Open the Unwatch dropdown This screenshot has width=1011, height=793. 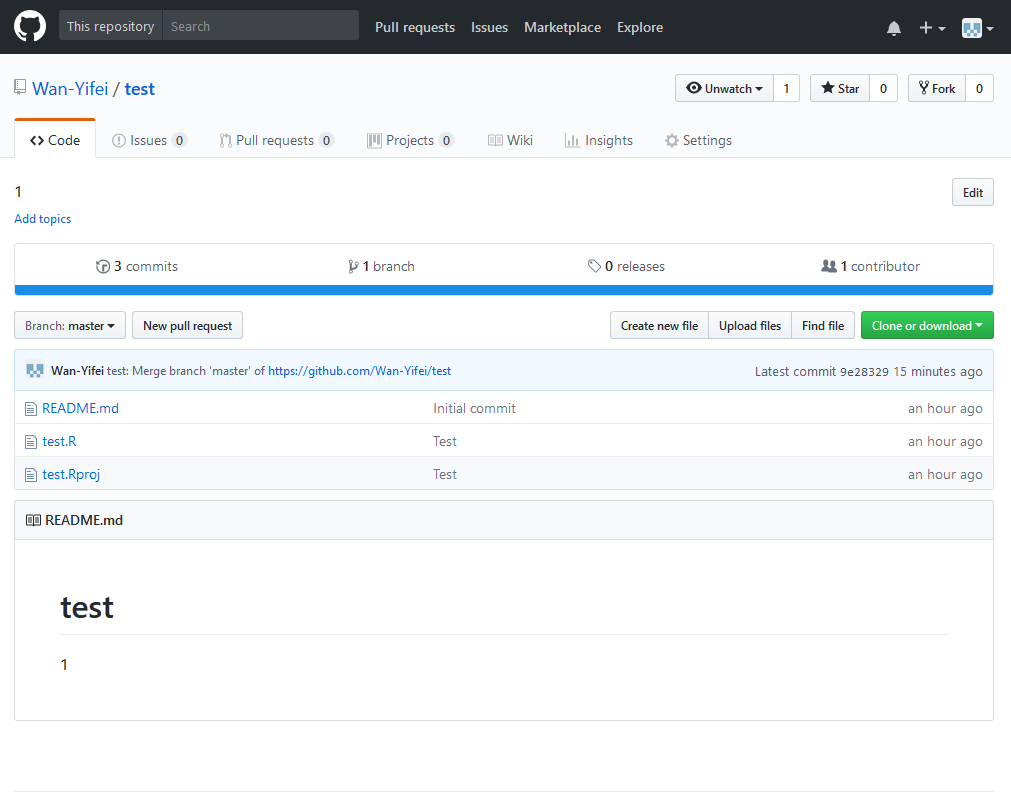(725, 88)
